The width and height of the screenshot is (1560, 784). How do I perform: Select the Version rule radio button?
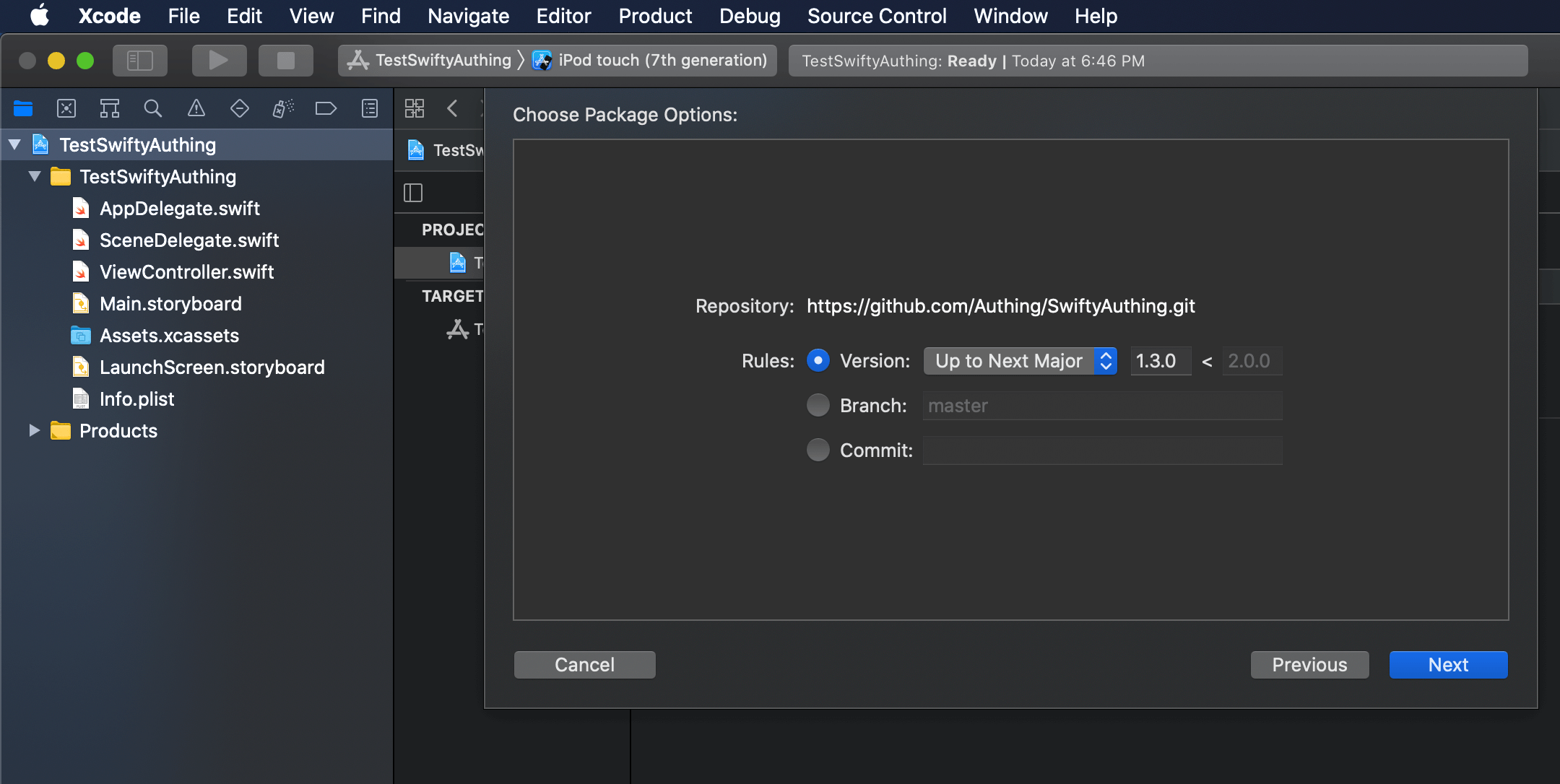(818, 360)
